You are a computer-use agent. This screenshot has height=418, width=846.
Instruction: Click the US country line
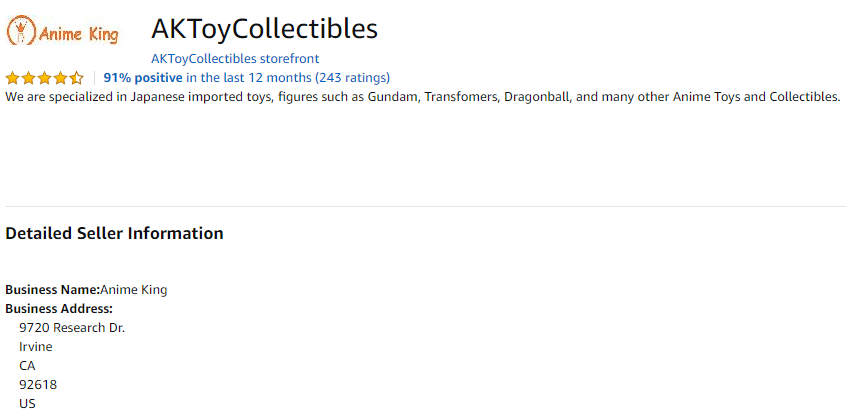[x=28, y=403]
